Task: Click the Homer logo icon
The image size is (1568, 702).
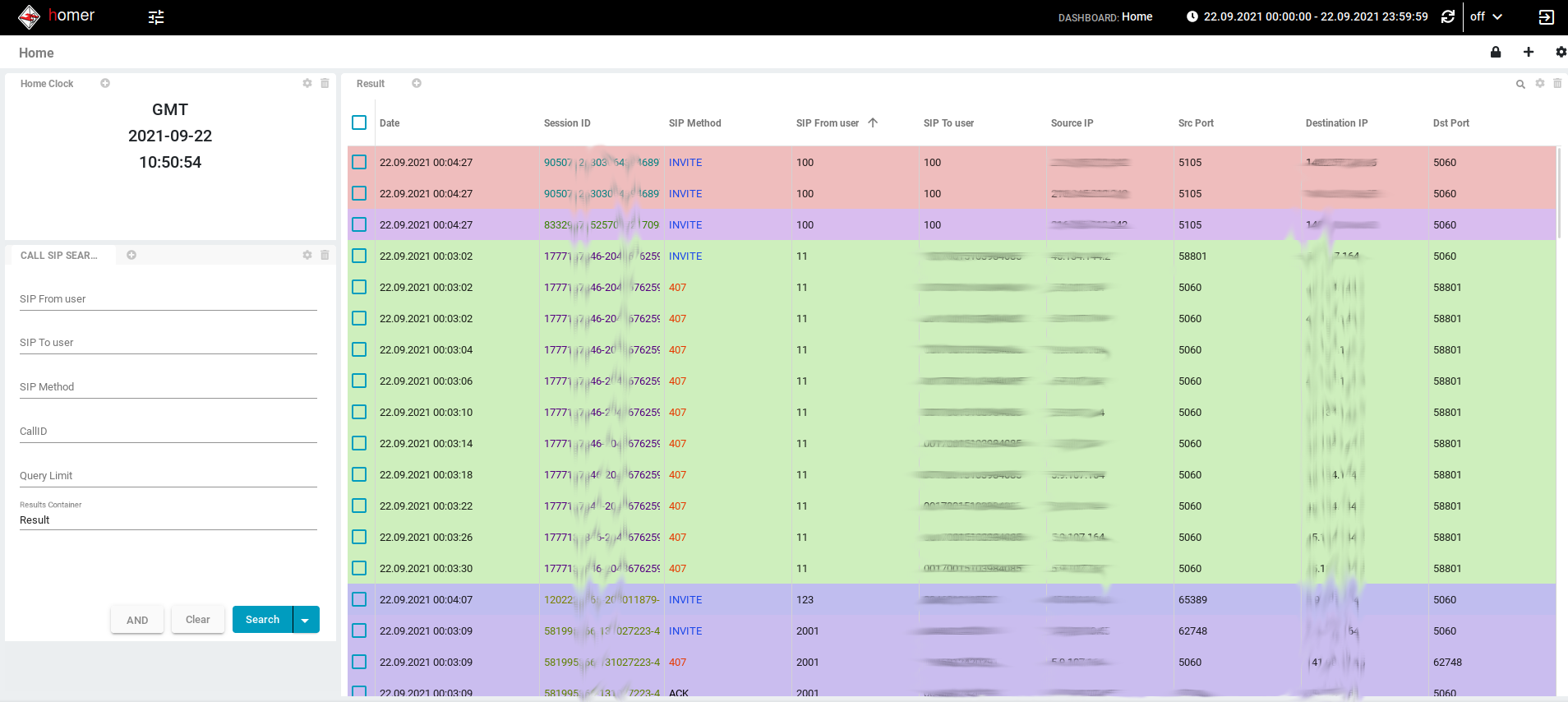Action: [29, 16]
